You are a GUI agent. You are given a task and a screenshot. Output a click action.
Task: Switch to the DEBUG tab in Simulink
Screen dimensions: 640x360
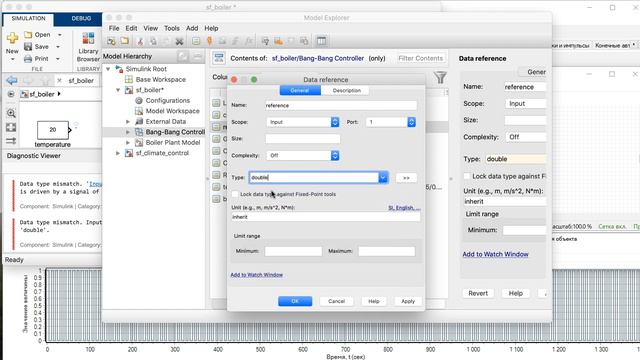pos(81,18)
